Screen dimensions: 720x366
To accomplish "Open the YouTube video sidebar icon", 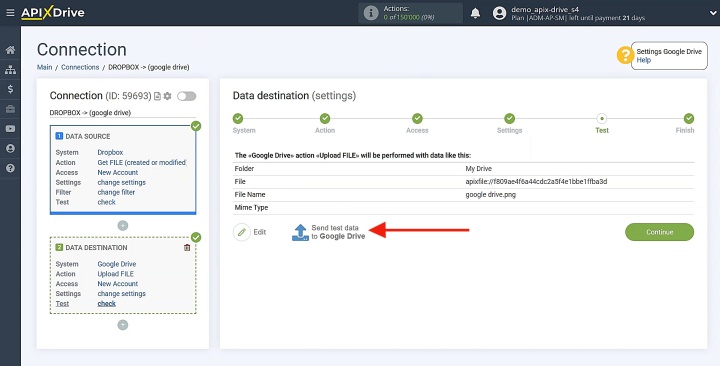I will tap(10, 129).
